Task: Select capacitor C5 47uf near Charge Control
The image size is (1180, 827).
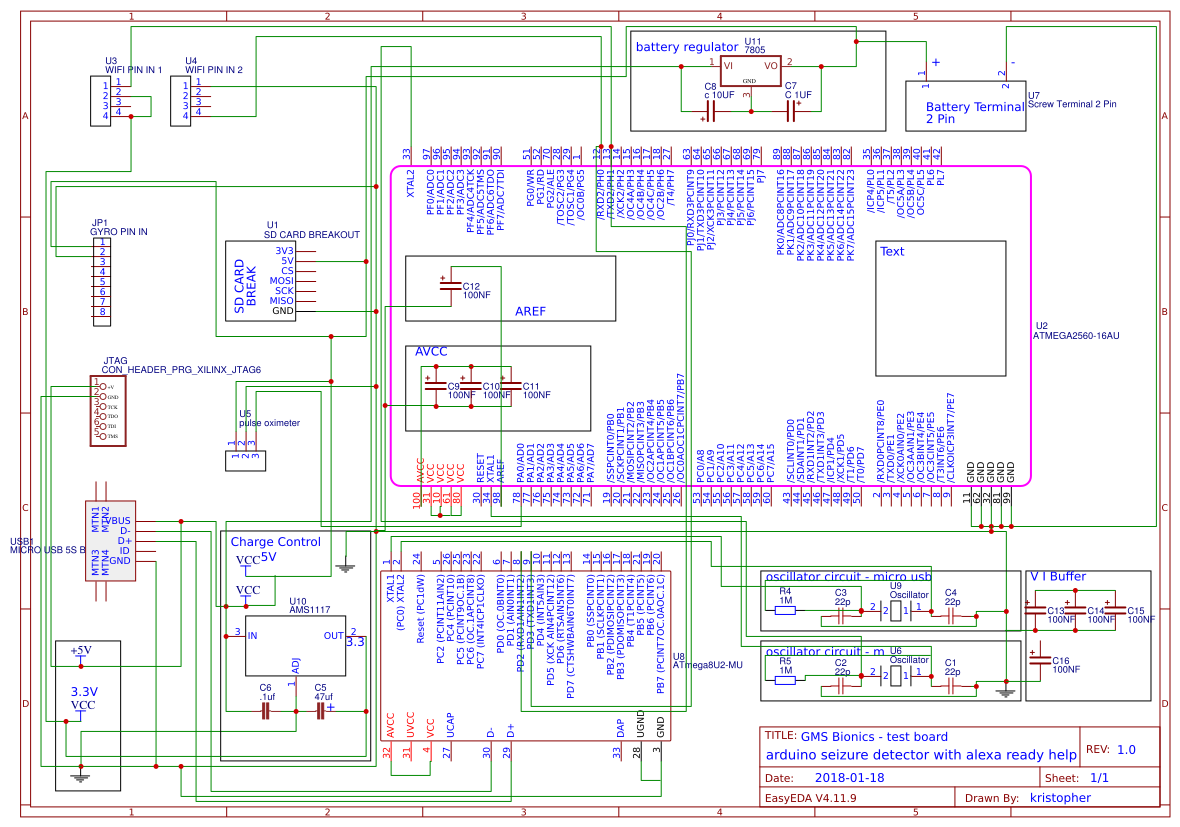Action: [318, 708]
